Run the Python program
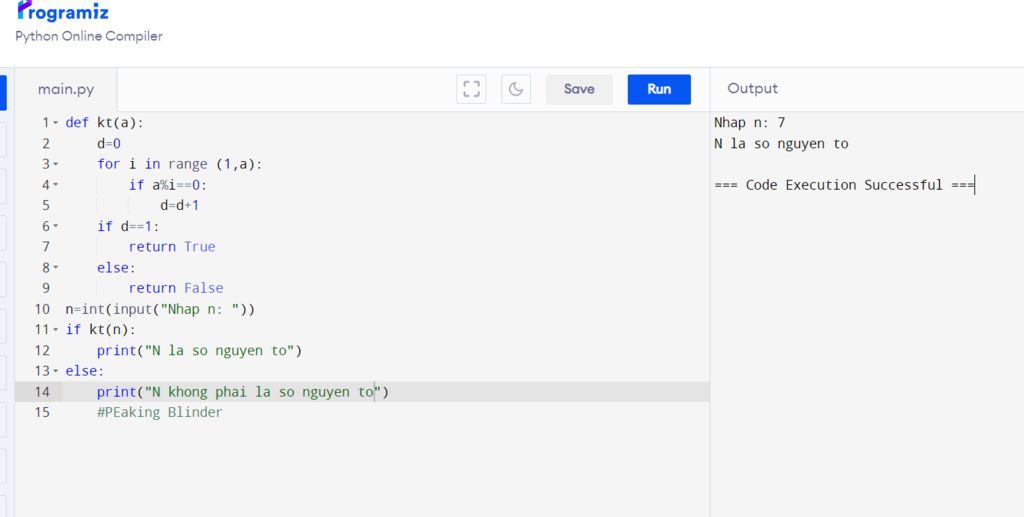The width and height of the screenshot is (1024, 517). point(659,89)
